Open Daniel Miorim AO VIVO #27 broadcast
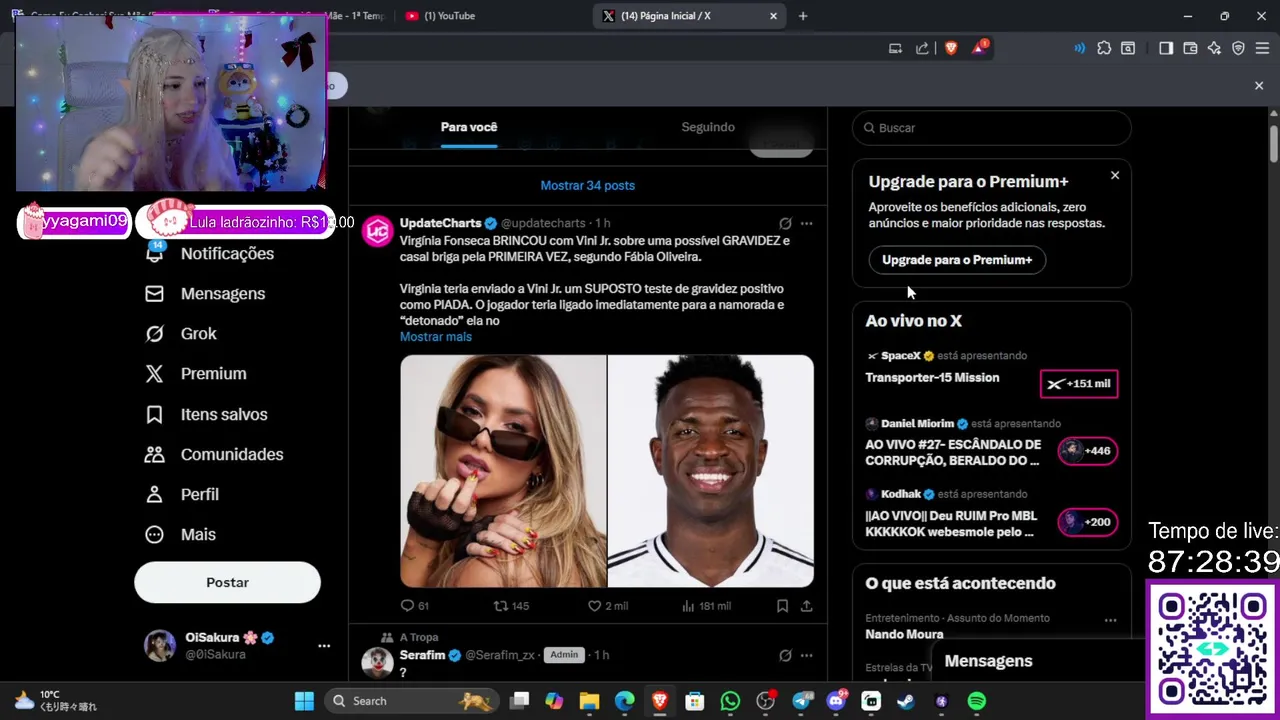Screen dimensions: 1280x720 coord(953,452)
